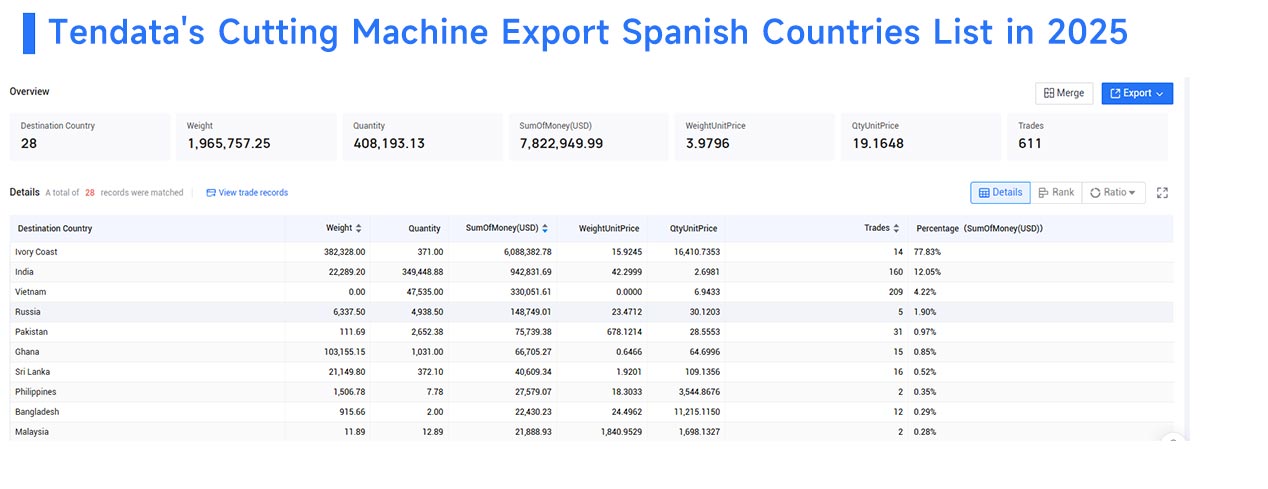Click the WeightUnitPrice column header
Image resolution: width=1268 pixels, height=489 pixels.
pyautogui.click(x=608, y=228)
